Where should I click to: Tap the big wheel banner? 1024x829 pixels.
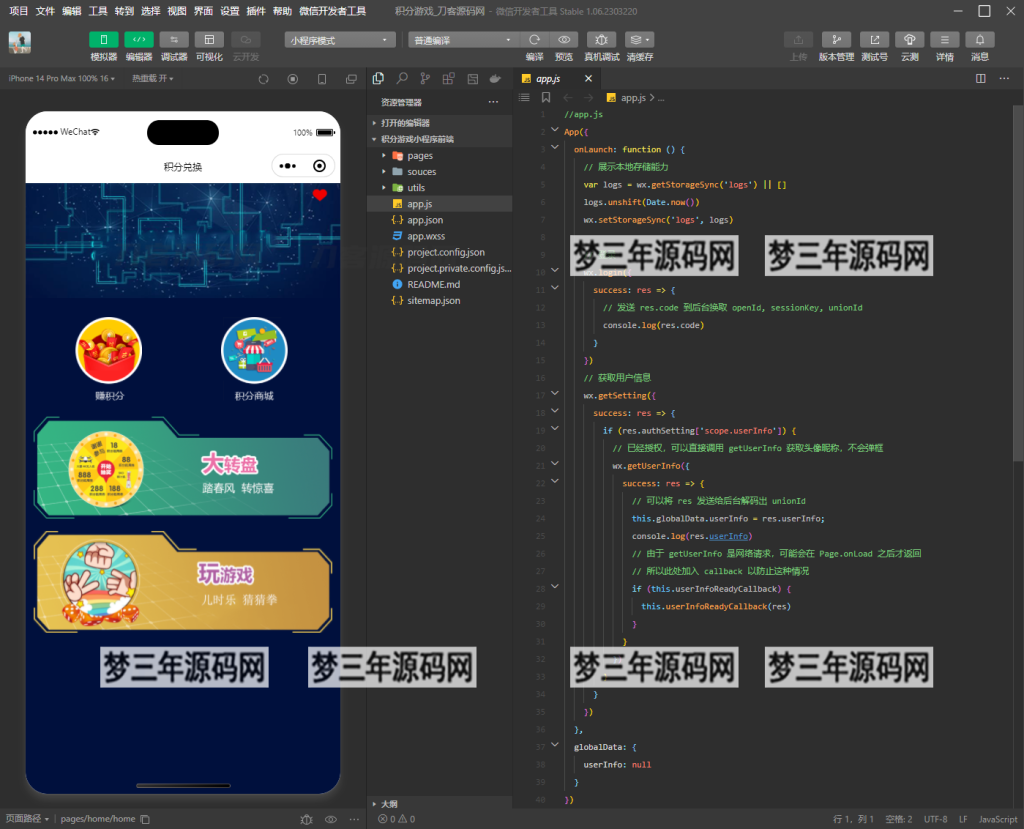click(x=183, y=468)
